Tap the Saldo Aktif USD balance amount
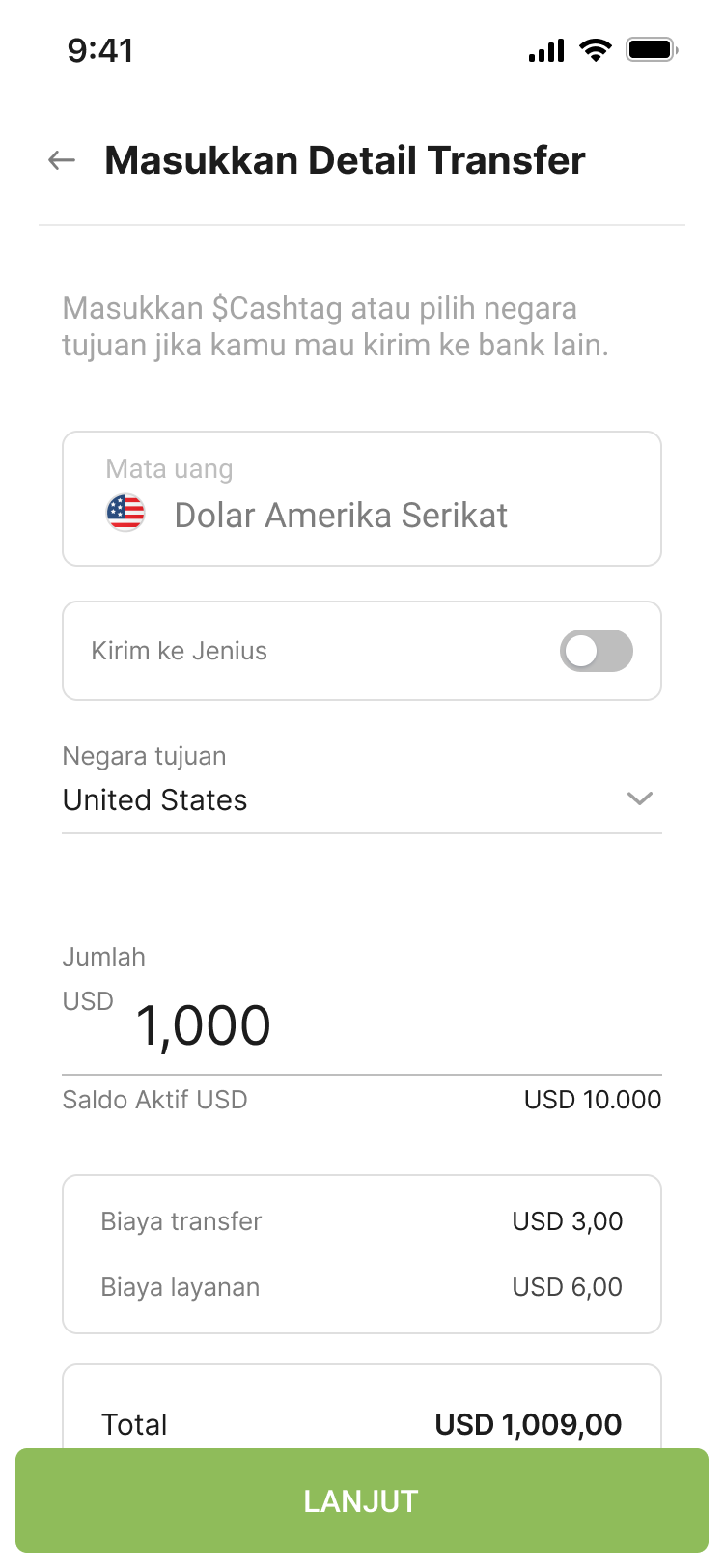 [593, 1100]
